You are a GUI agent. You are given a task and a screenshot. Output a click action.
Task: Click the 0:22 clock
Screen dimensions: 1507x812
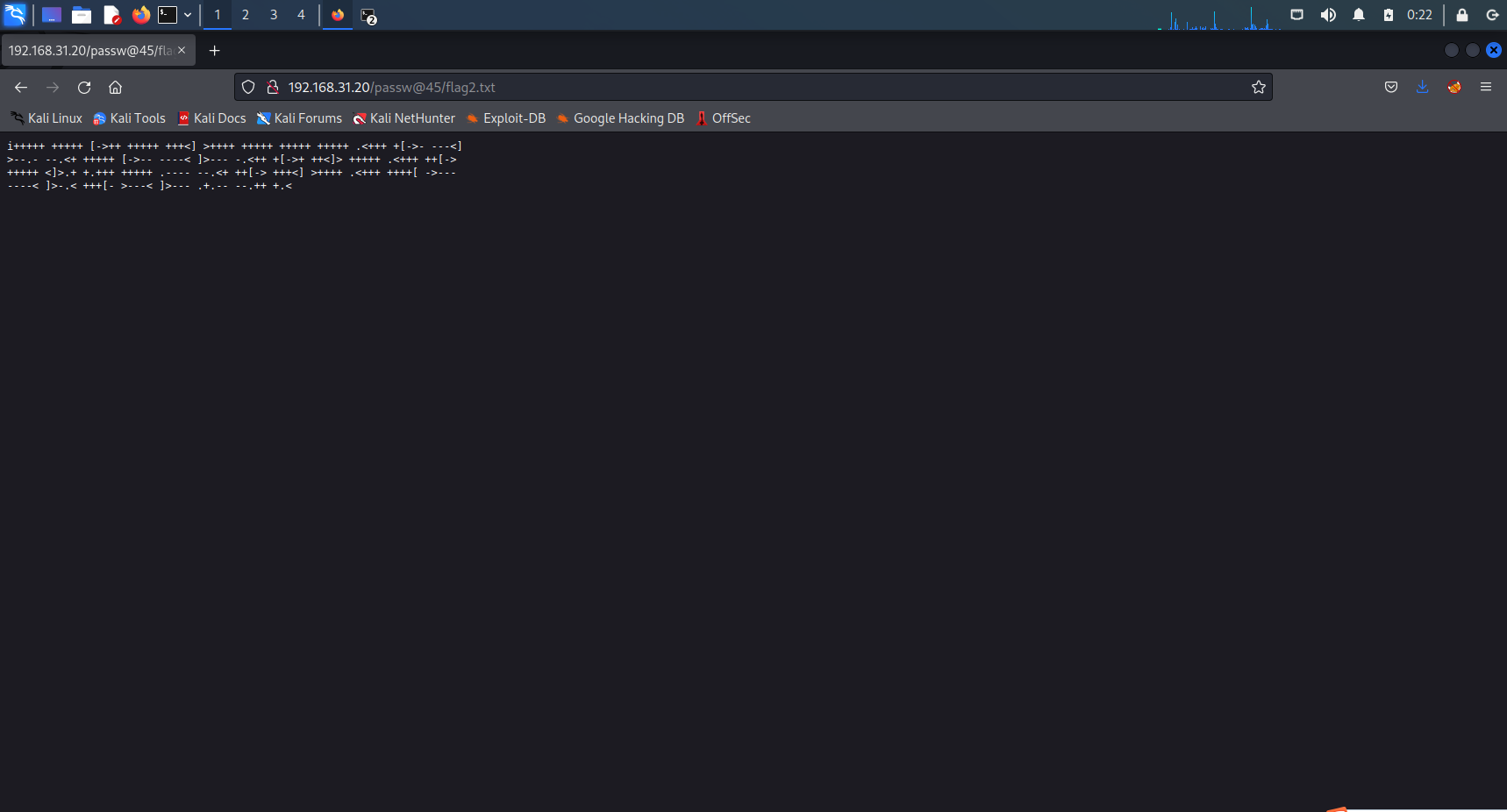click(x=1419, y=15)
